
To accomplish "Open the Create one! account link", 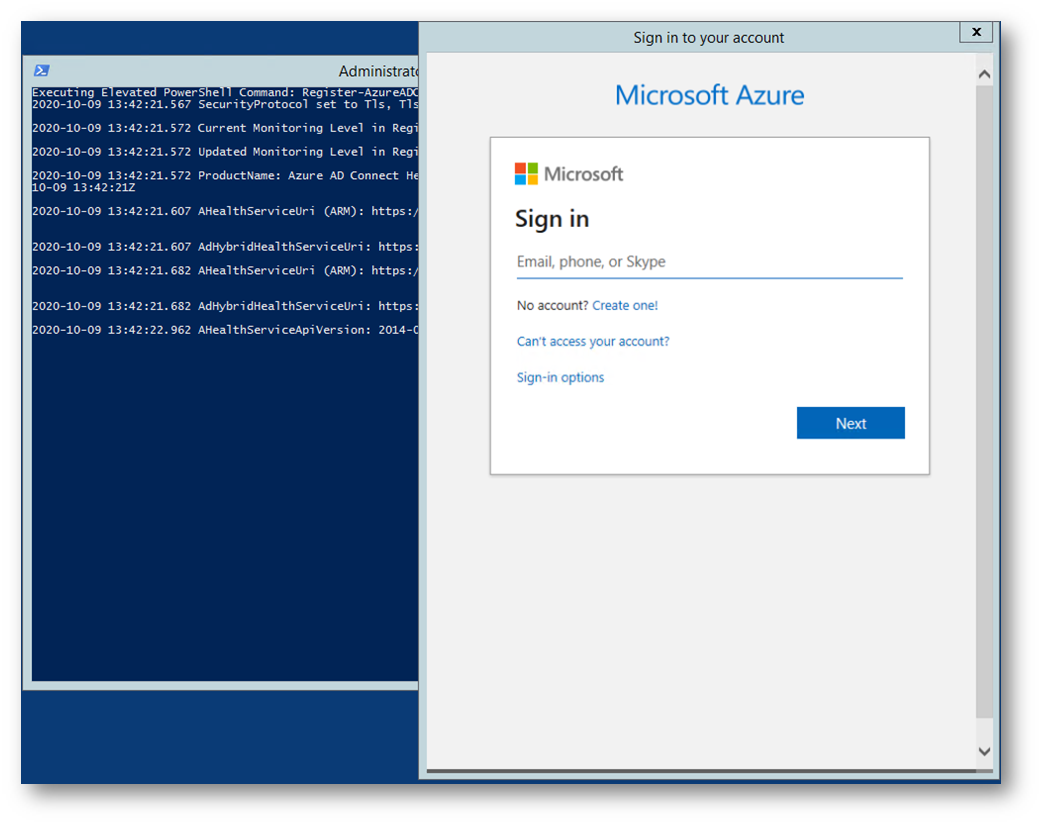I will point(625,305).
